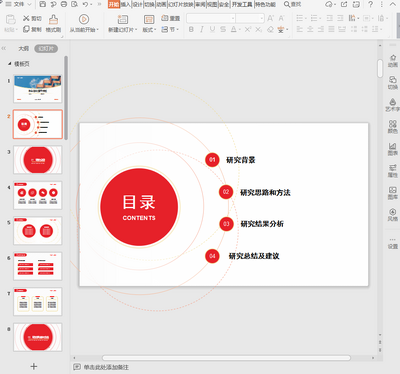
Task: Click the Decrease Font Size icon
Action: [281, 18]
